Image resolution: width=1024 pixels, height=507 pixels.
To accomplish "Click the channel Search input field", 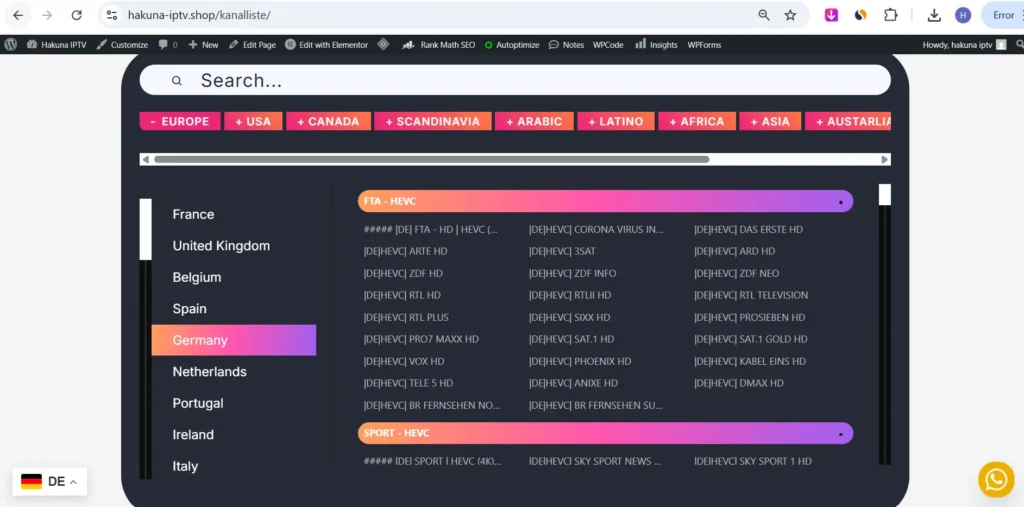I will tap(515, 80).
